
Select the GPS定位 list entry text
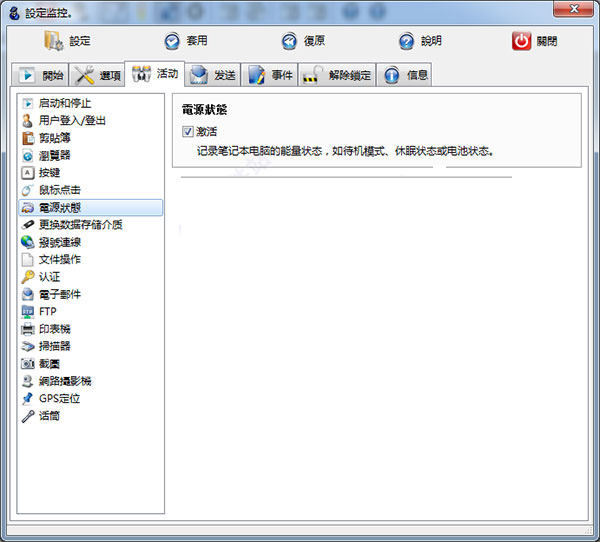coord(60,398)
